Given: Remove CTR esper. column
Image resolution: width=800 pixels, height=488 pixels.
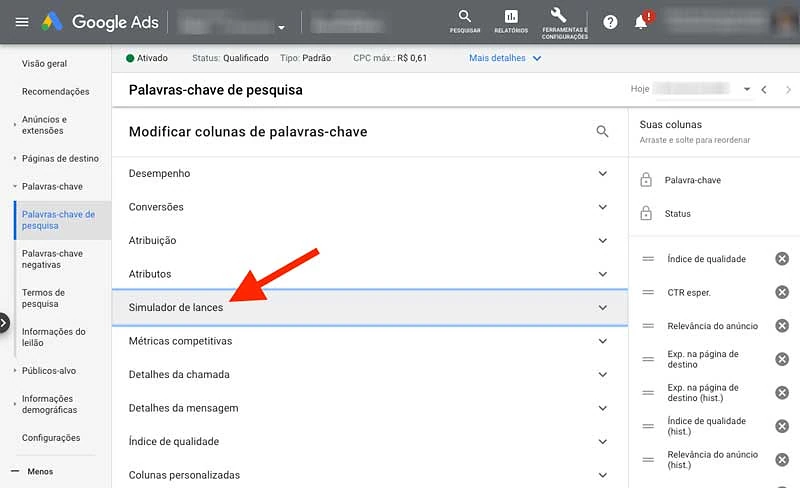Looking at the screenshot, I should 782,292.
